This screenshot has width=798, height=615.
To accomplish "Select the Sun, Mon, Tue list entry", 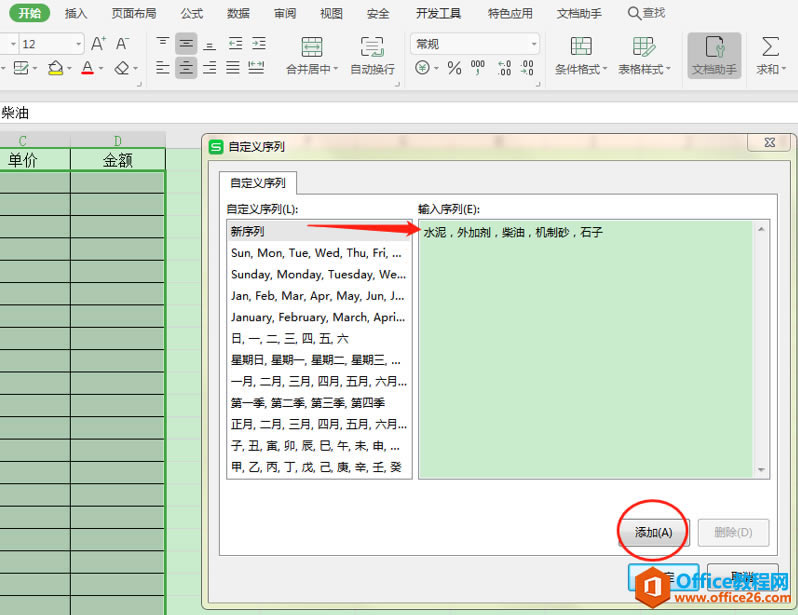I will pyautogui.click(x=319, y=253).
